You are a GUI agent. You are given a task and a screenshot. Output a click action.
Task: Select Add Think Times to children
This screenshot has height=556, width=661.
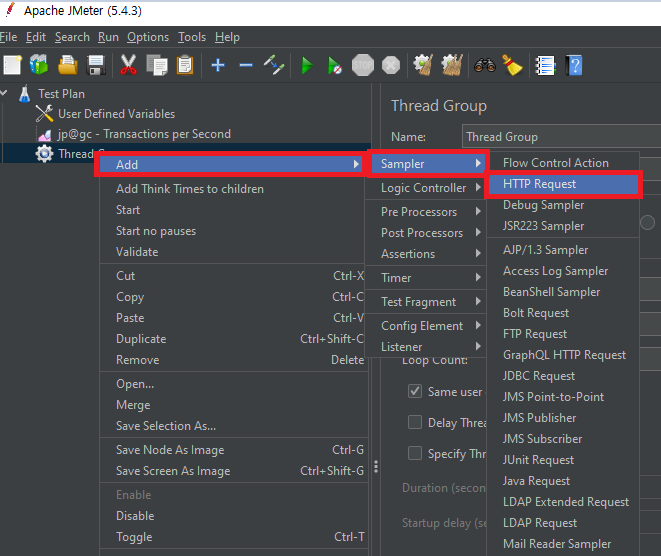point(234,189)
